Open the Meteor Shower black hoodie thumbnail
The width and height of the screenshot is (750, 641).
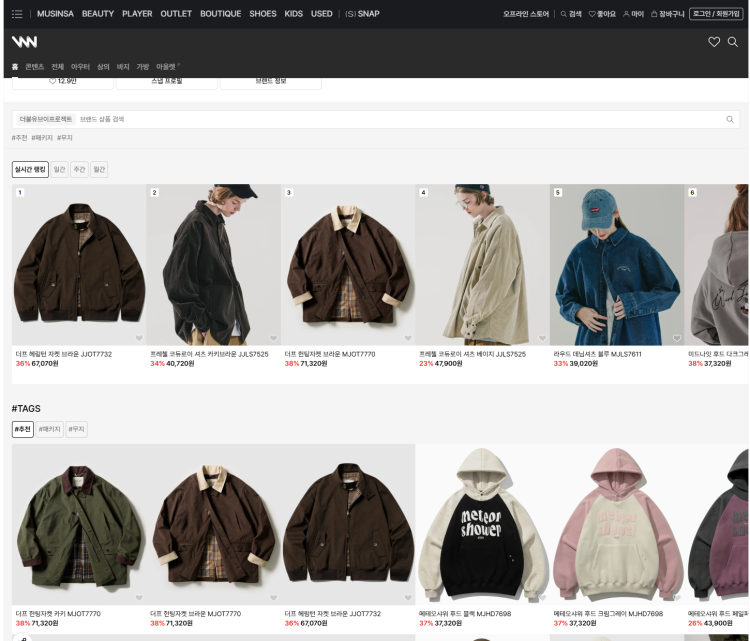[482, 525]
